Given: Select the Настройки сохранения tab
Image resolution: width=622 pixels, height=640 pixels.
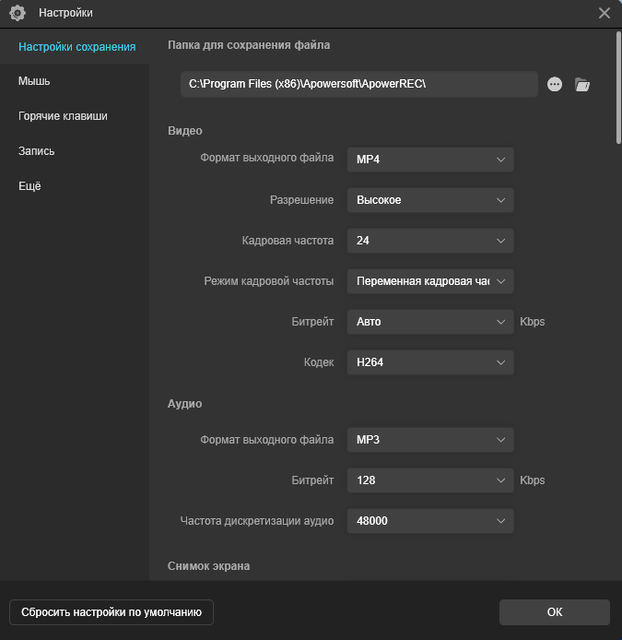Looking at the screenshot, I should (77, 46).
